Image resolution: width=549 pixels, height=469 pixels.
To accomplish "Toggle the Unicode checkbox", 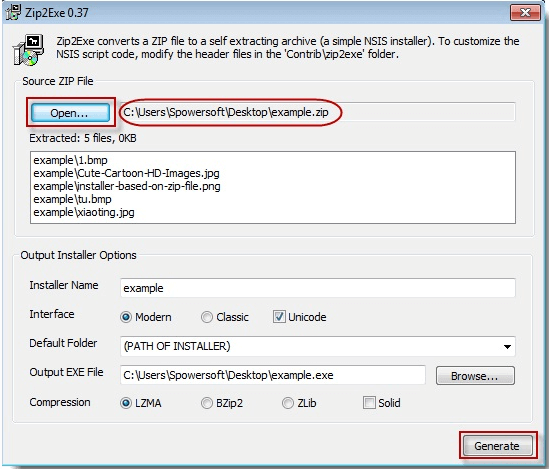I will pos(279,317).
